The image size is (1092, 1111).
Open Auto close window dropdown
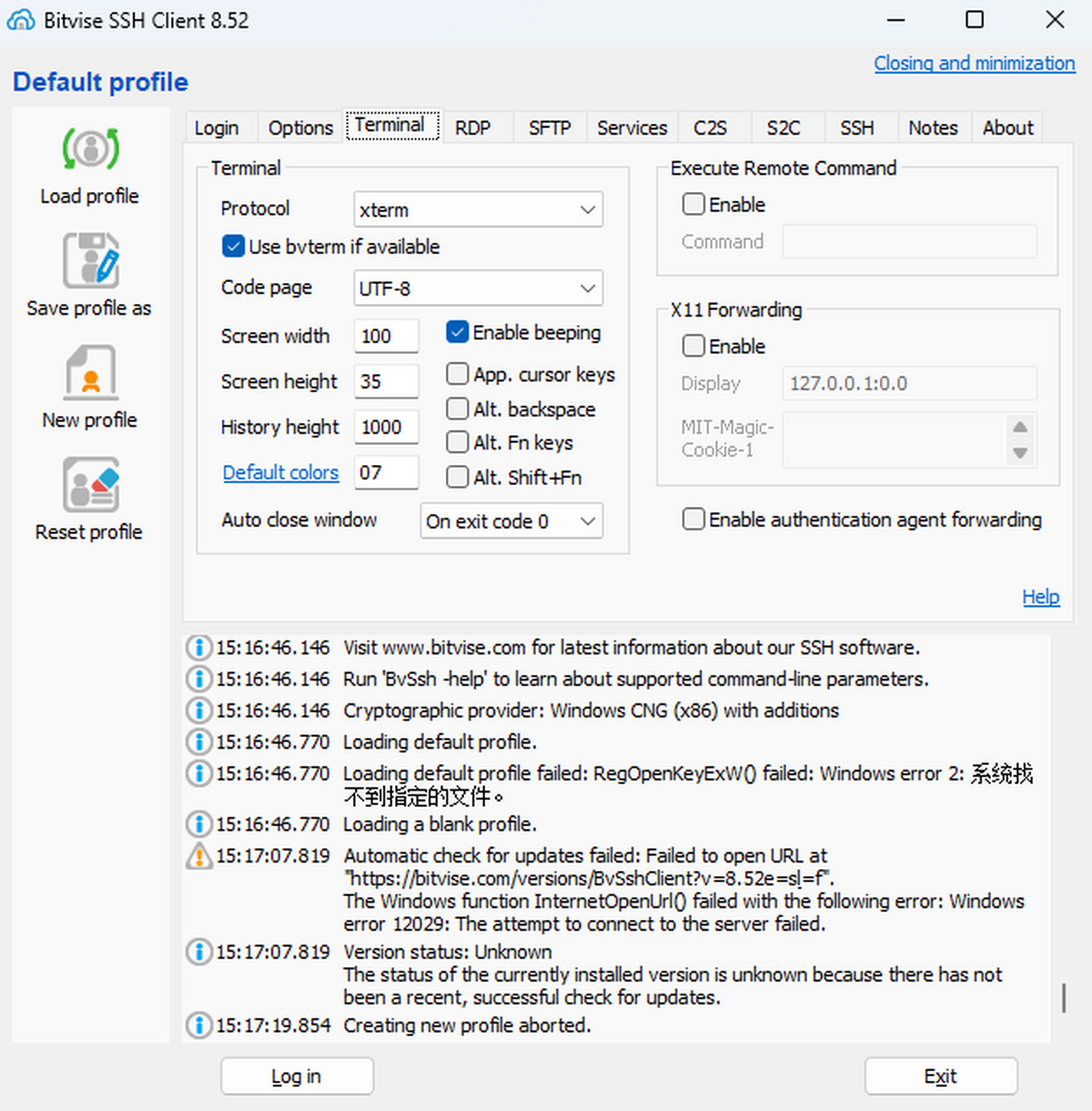[x=511, y=521]
